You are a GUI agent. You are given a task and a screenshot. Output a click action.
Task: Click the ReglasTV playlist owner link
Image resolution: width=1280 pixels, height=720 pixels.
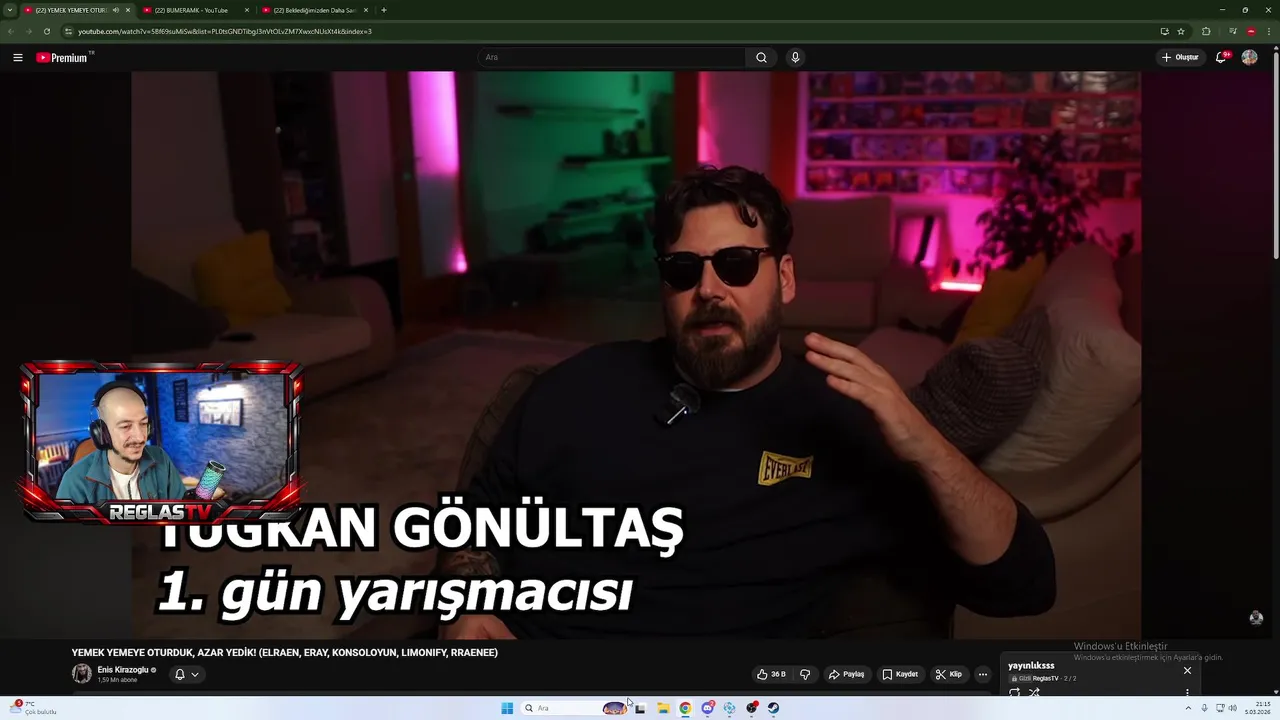[1045, 678]
